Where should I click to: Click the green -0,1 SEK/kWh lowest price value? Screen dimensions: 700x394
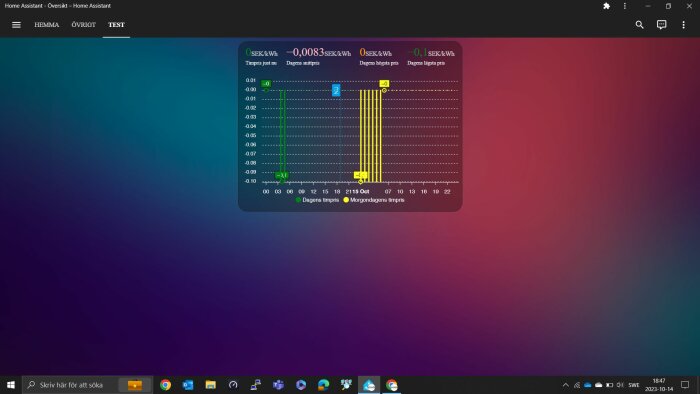pos(431,52)
